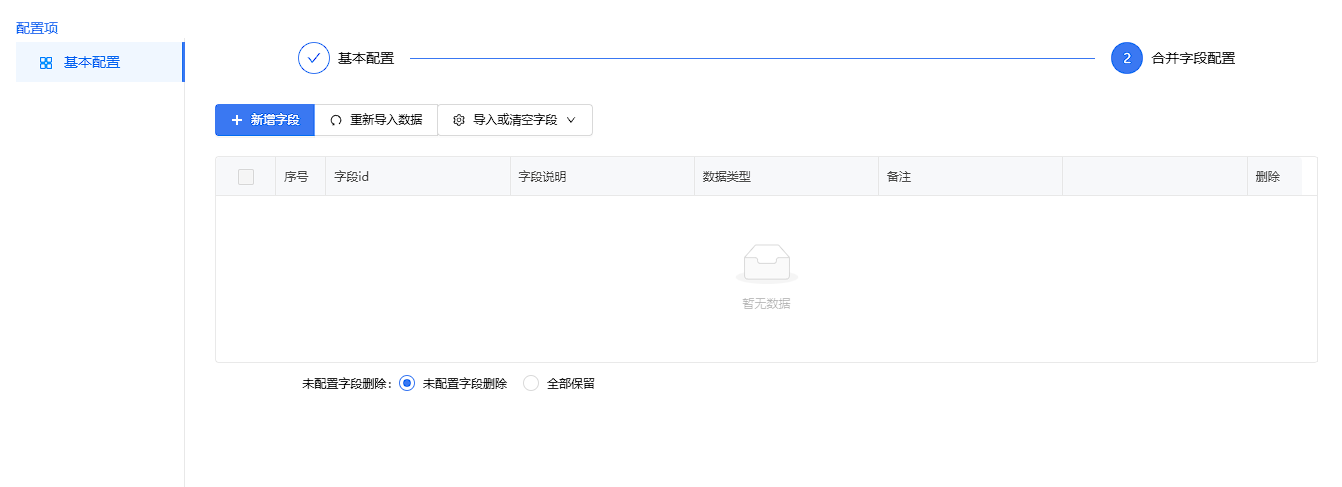The width and height of the screenshot is (1342, 487).
Task: Expand chevron arrow of 导入或清空字段
Action: tap(571, 120)
